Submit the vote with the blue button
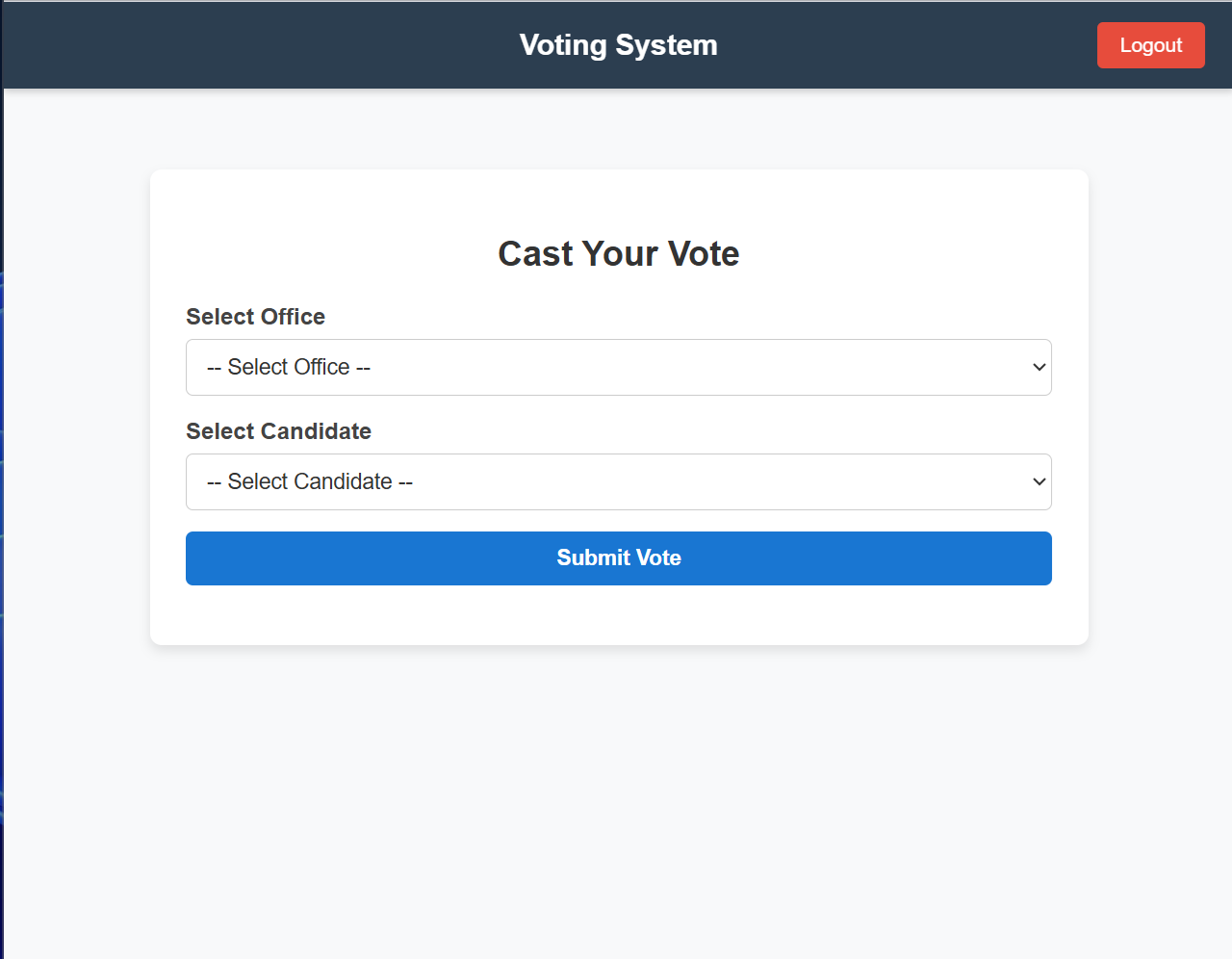The width and height of the screenshot is (1232, 959). 618,558
